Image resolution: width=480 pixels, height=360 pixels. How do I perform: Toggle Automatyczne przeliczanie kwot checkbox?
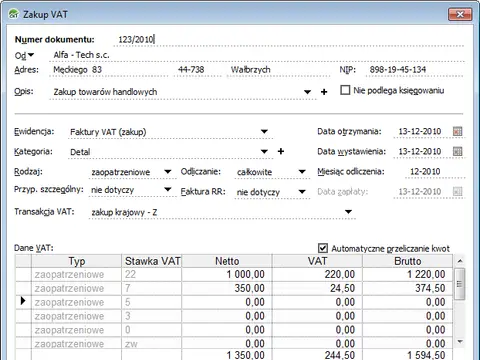point(323,248)
